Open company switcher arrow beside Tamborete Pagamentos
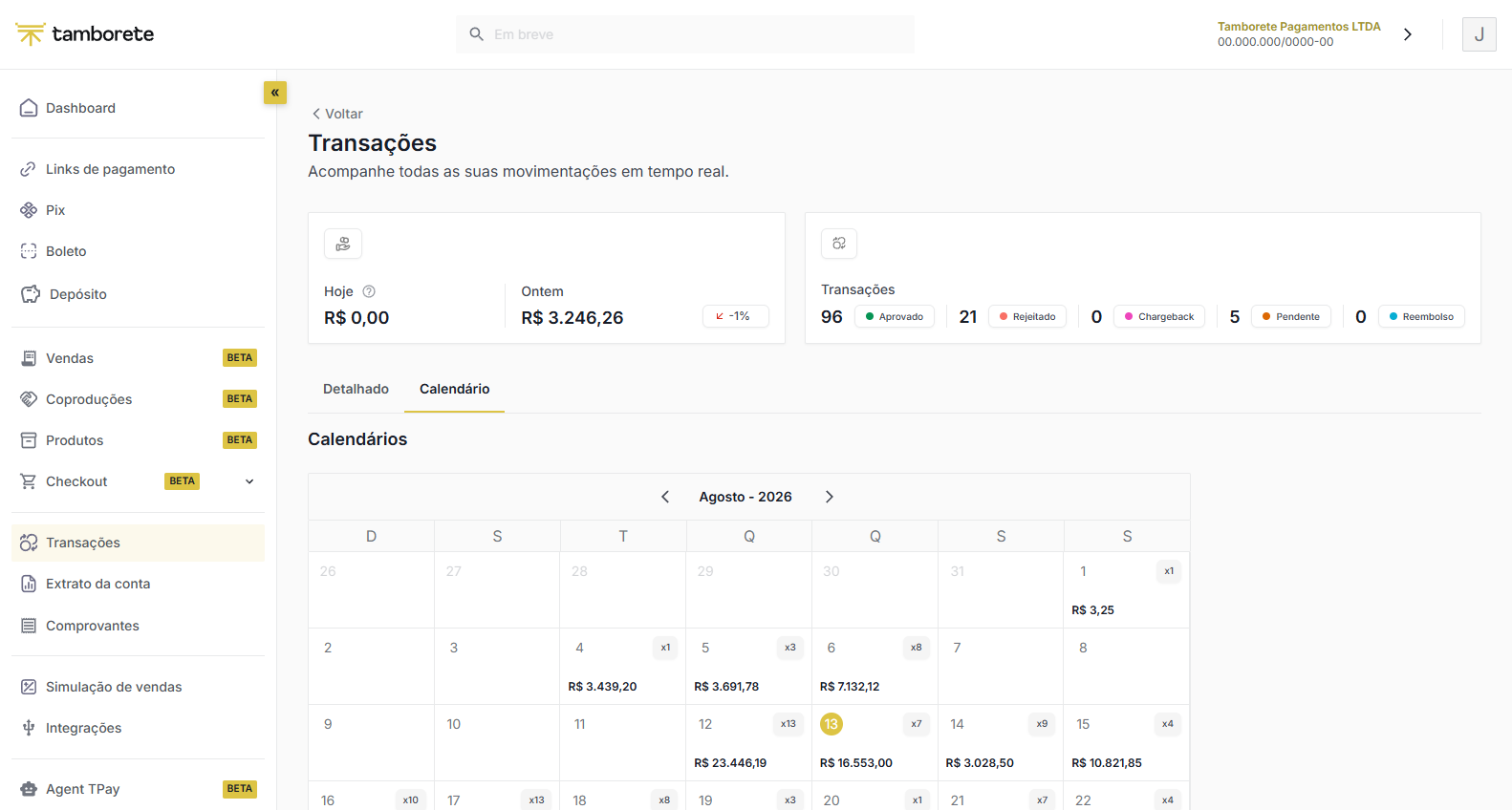Screen dimensions: 1512x810 (1407, 34)
